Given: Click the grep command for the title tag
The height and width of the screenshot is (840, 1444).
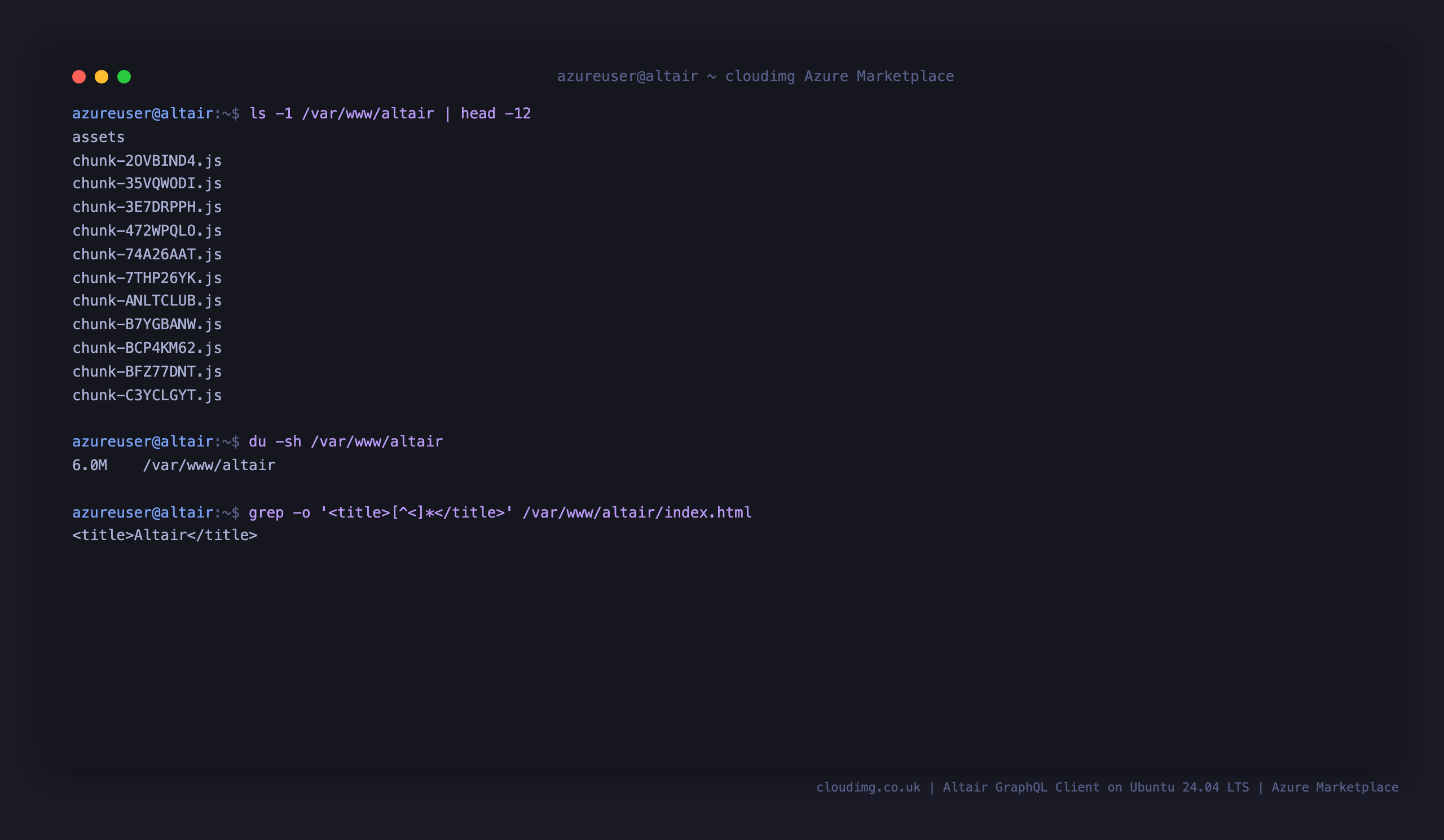Looking at the screenshot, I should [500, 512].
